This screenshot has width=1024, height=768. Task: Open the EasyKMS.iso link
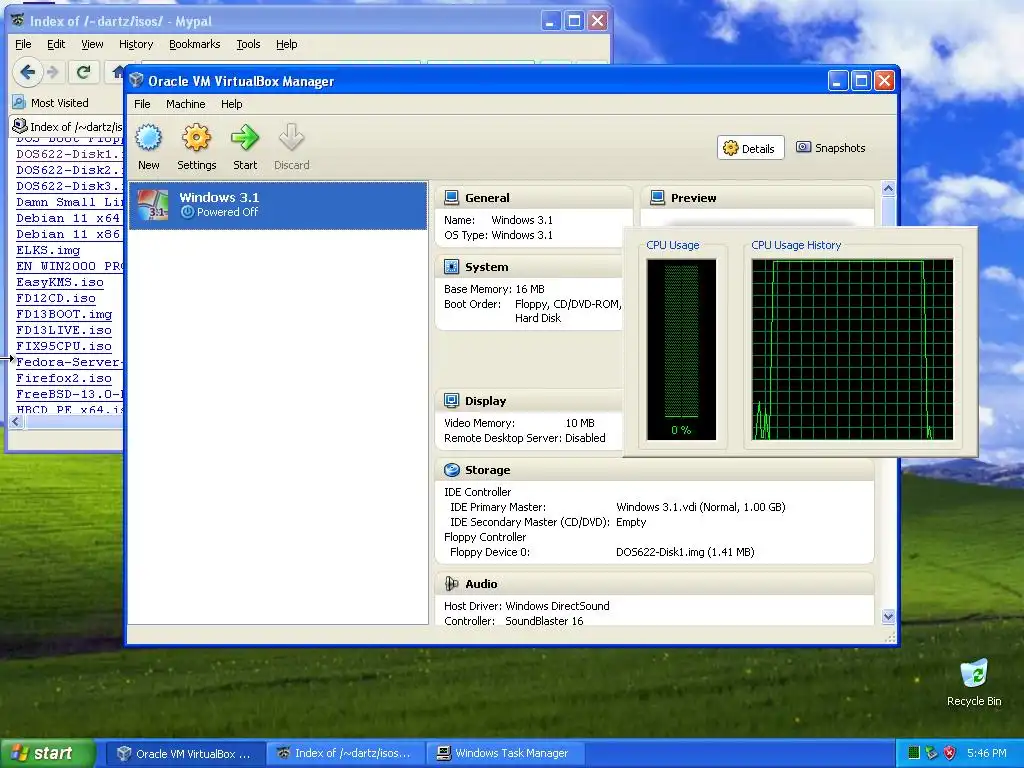tap(60, 282)
